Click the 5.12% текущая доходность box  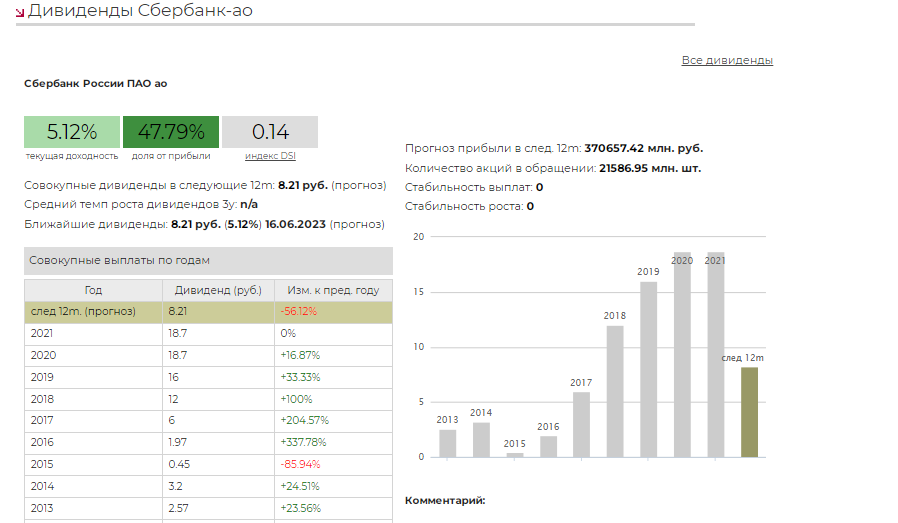point(72,132)
